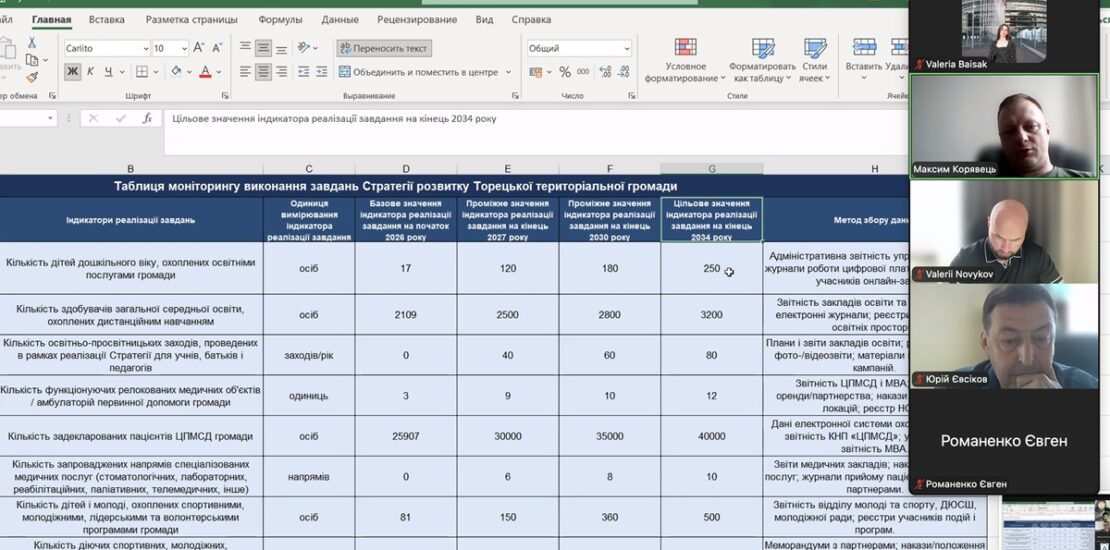Align text left
Screen dimensions: 1110x550
click(x=245, y=71)
